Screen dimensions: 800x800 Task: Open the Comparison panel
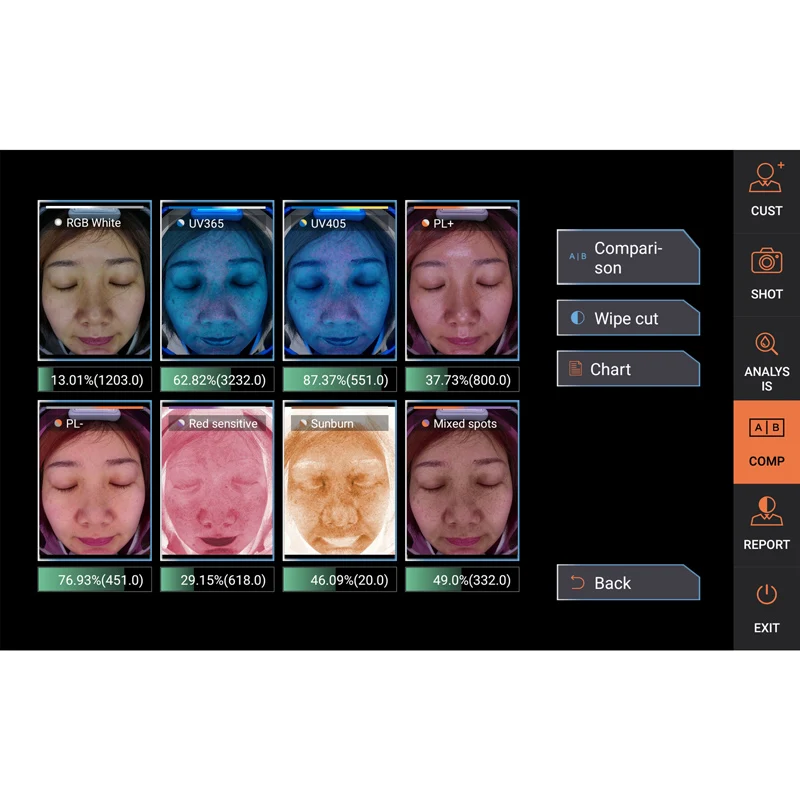[x=628, y=256]
